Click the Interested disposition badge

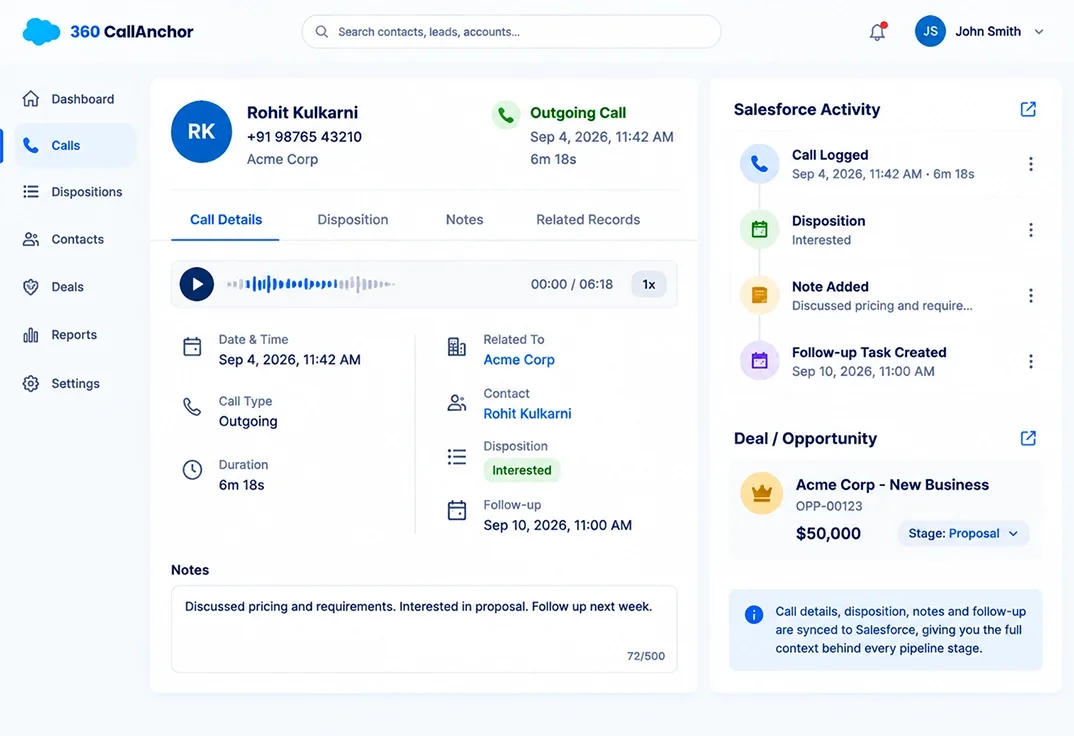[522, 470]
